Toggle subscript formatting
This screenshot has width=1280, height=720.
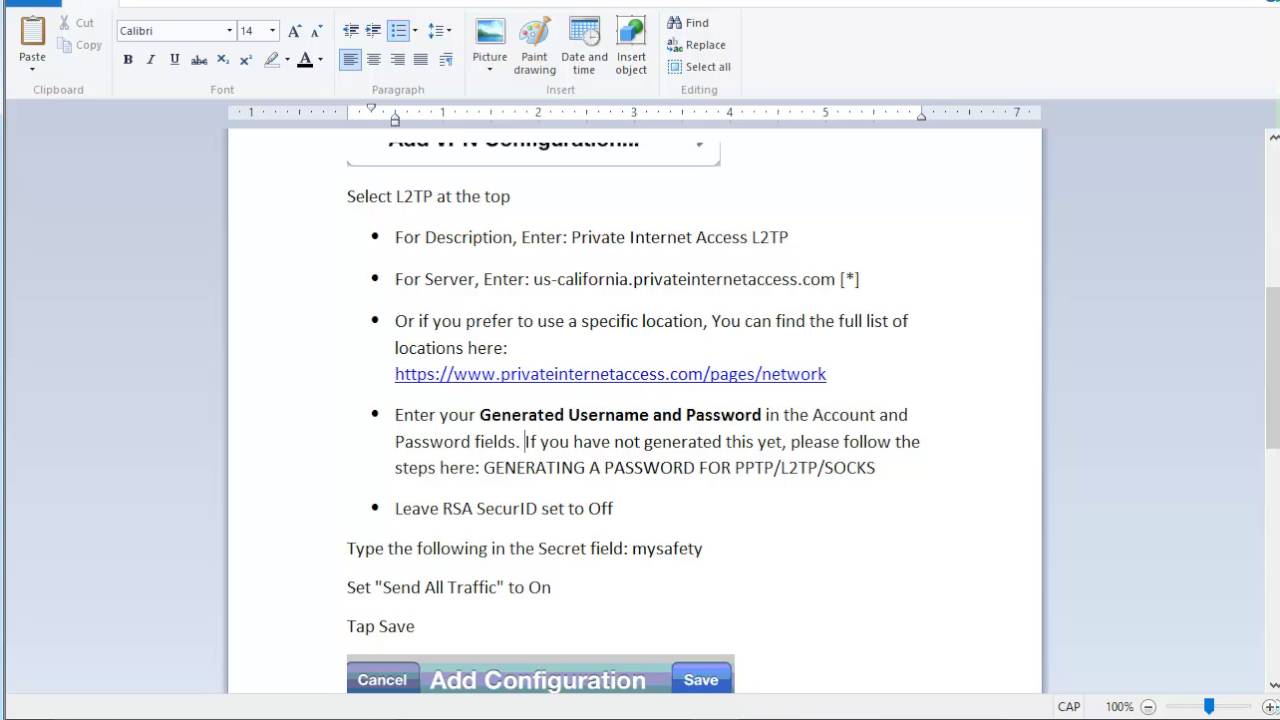[x=223, y=60]
